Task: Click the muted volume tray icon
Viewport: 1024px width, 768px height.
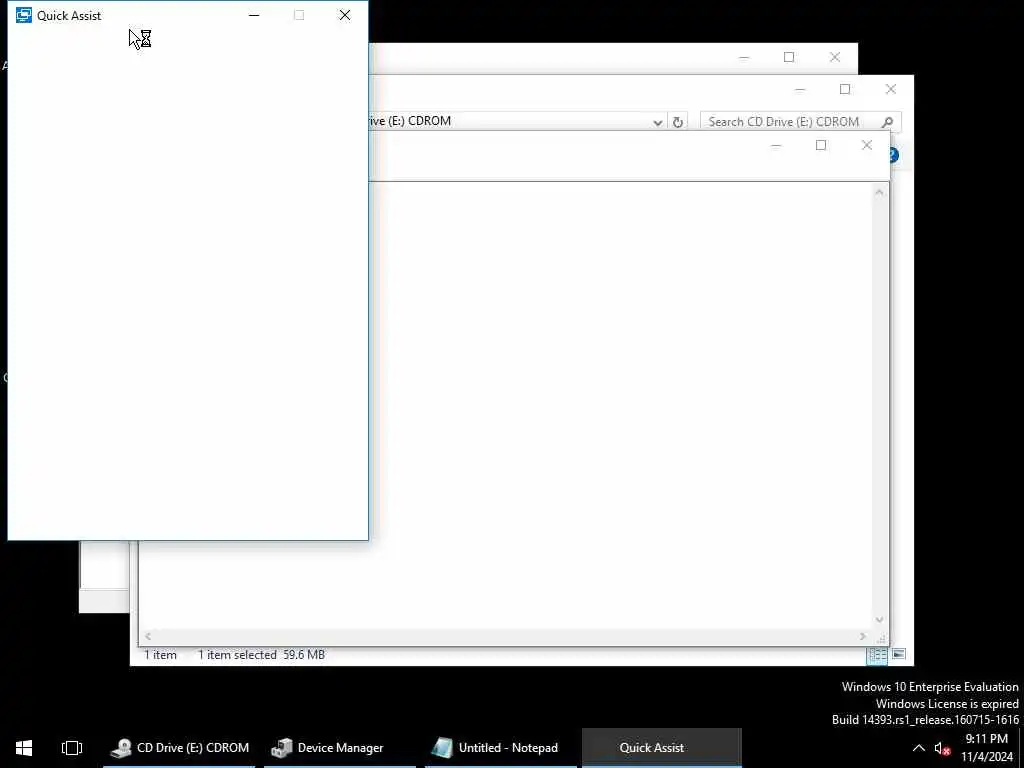Action: coord(942,748)
